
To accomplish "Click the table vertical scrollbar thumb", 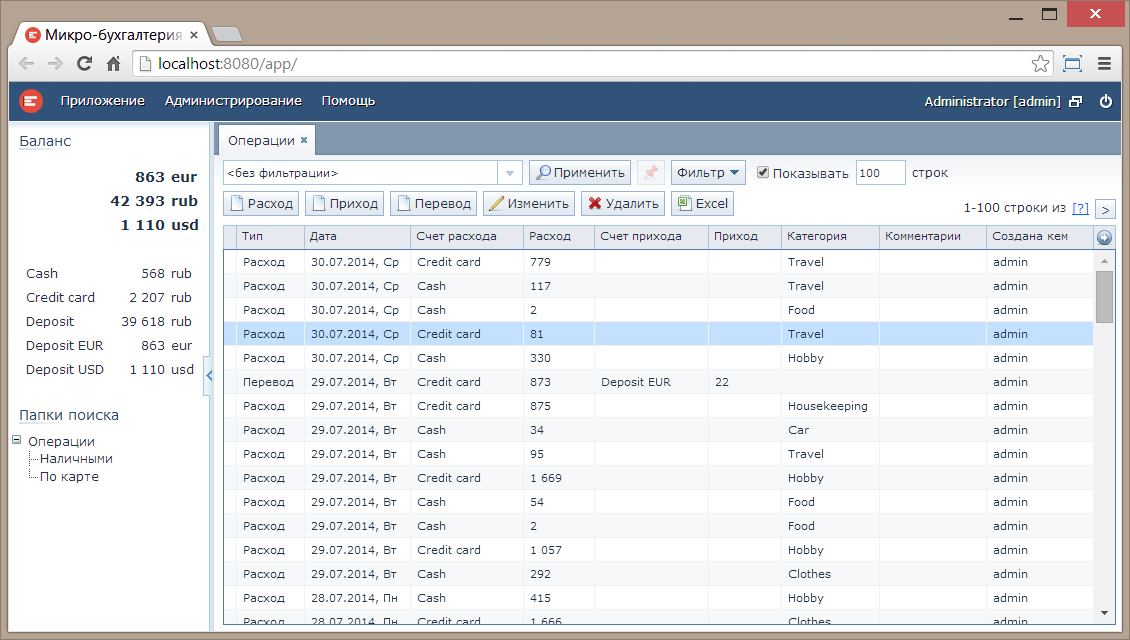I will pos(1104,297).
